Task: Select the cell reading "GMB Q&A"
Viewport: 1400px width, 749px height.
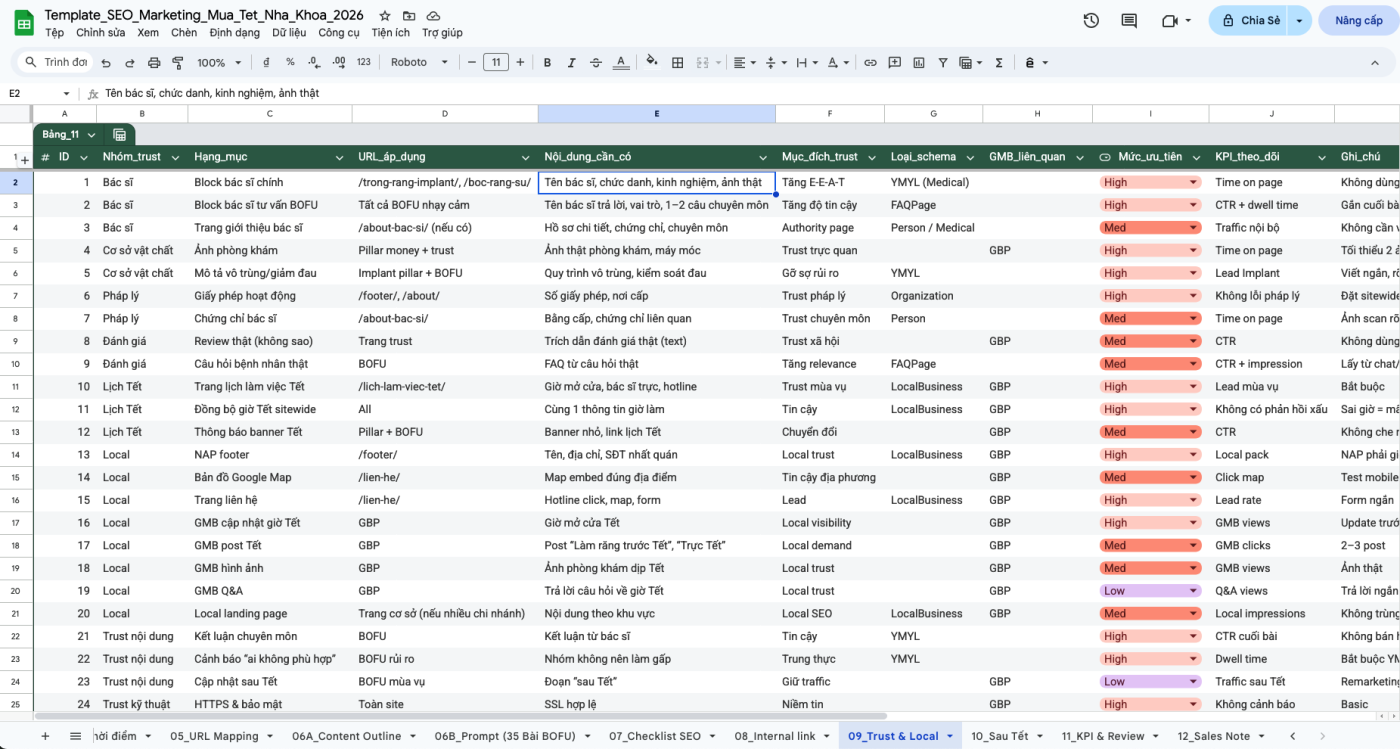Action: tap(270, 591)
